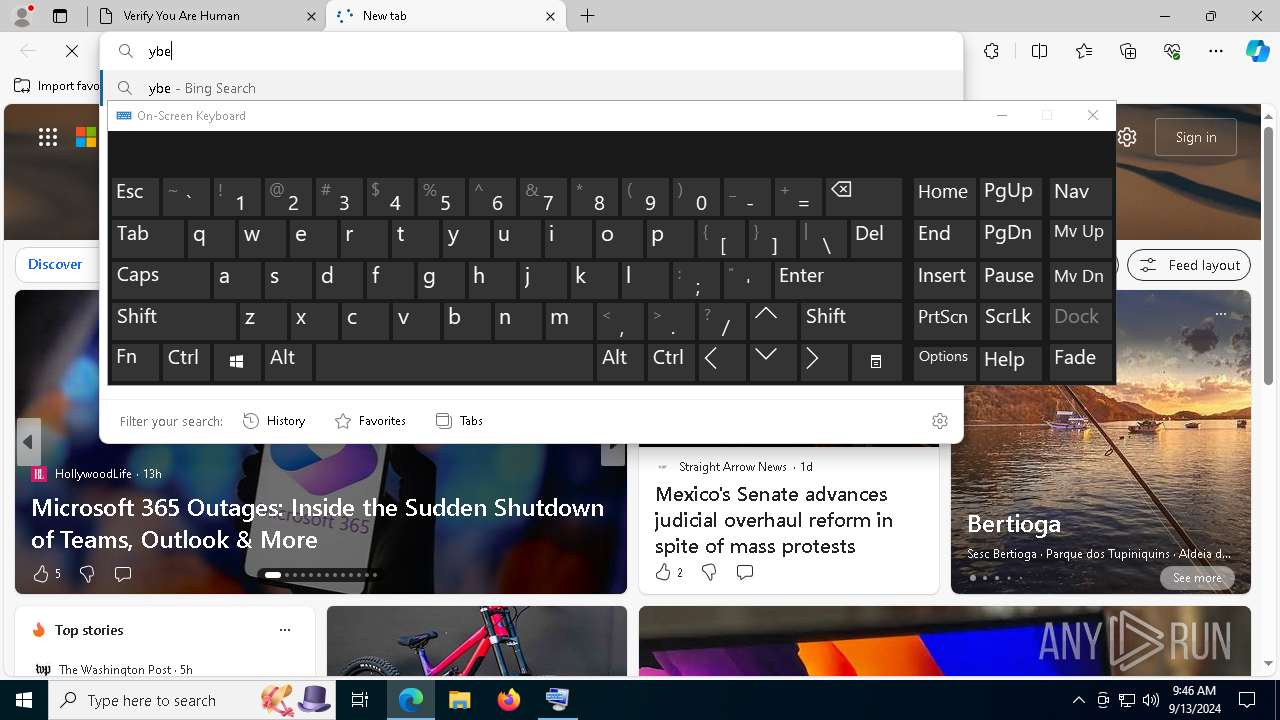Filter search by History
The width and height of the screenshot is (1280, 720).
274,421
